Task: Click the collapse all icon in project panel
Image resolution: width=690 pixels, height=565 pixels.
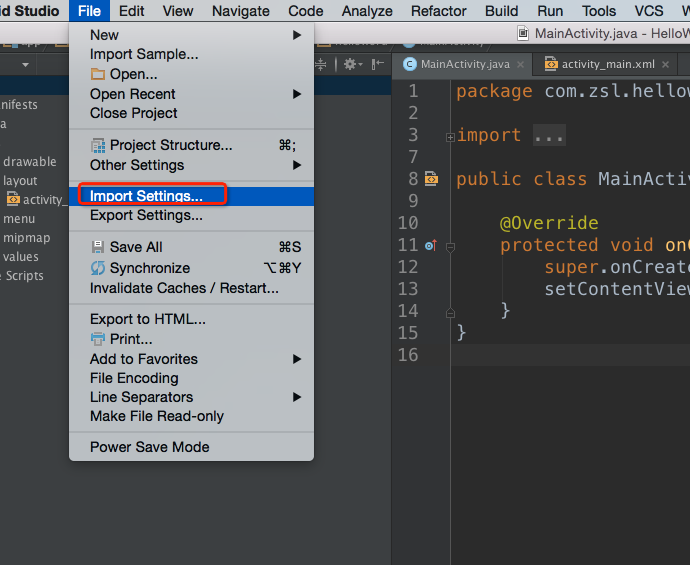Action: click(x=321, y=65)
